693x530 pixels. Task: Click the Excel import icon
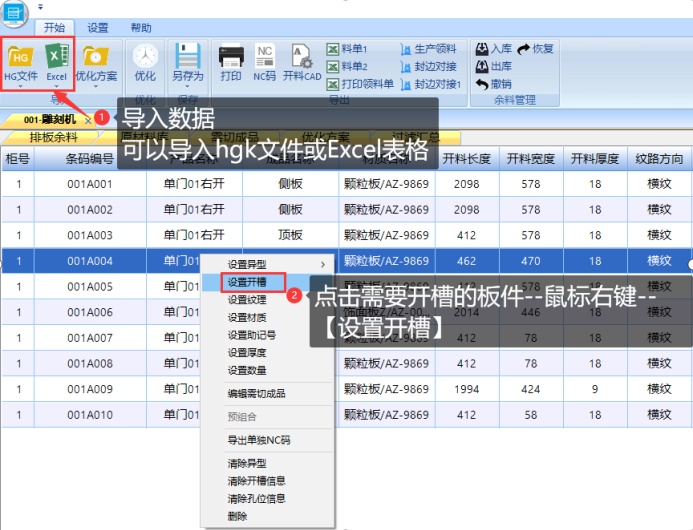(57, 56)
